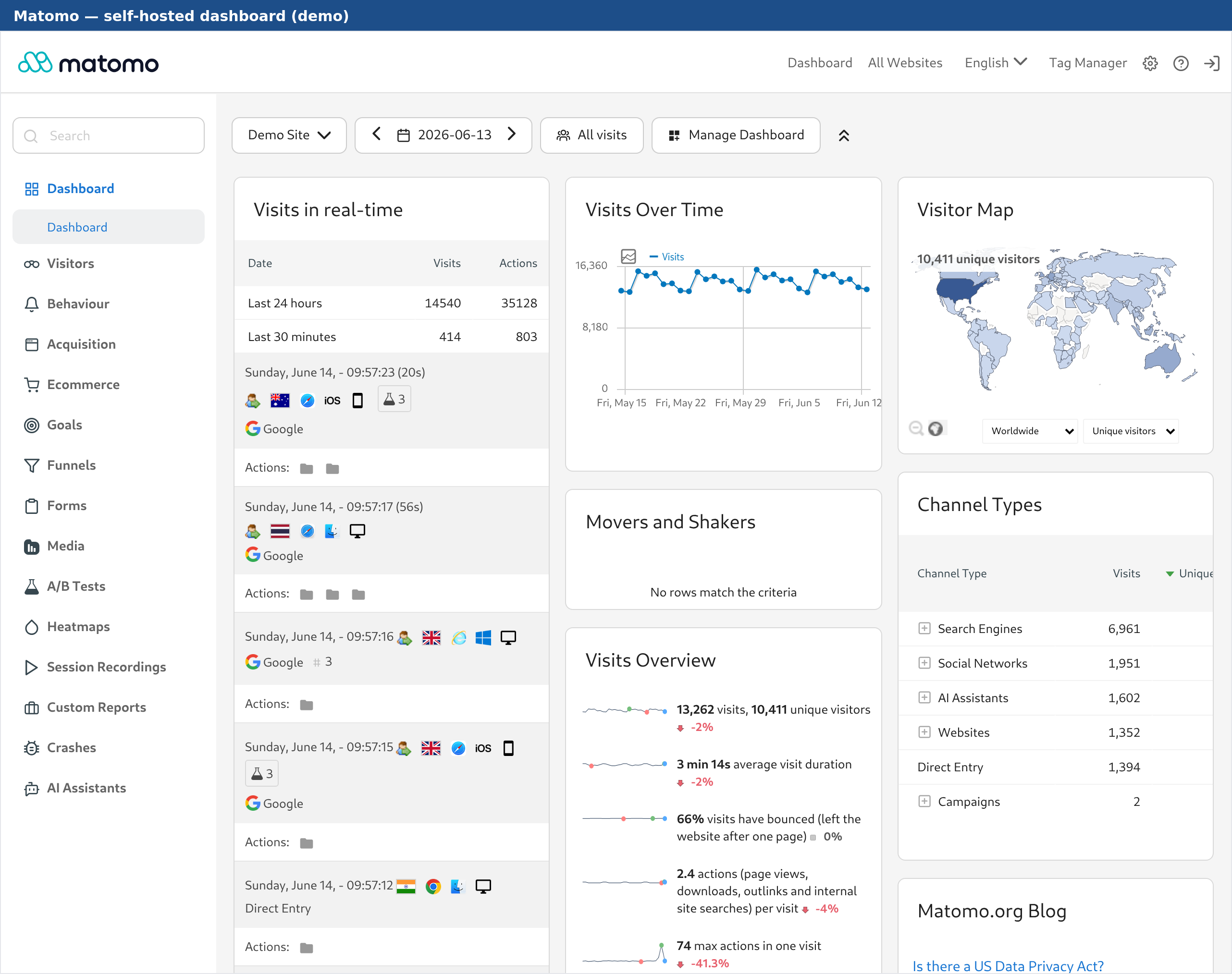The width and height of the screenshot is (1232, 974).
Task: Click the average visit duration sparkline
Action: (625, 765)
